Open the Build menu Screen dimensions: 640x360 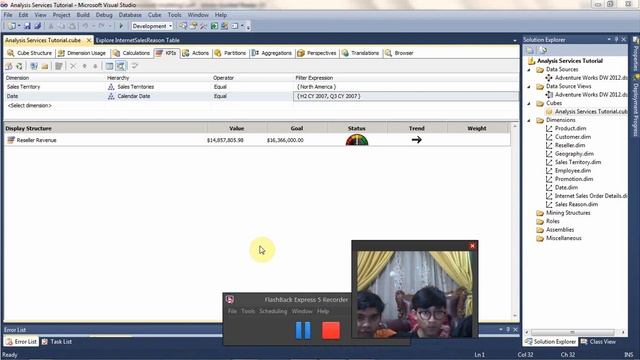[83, 15]
